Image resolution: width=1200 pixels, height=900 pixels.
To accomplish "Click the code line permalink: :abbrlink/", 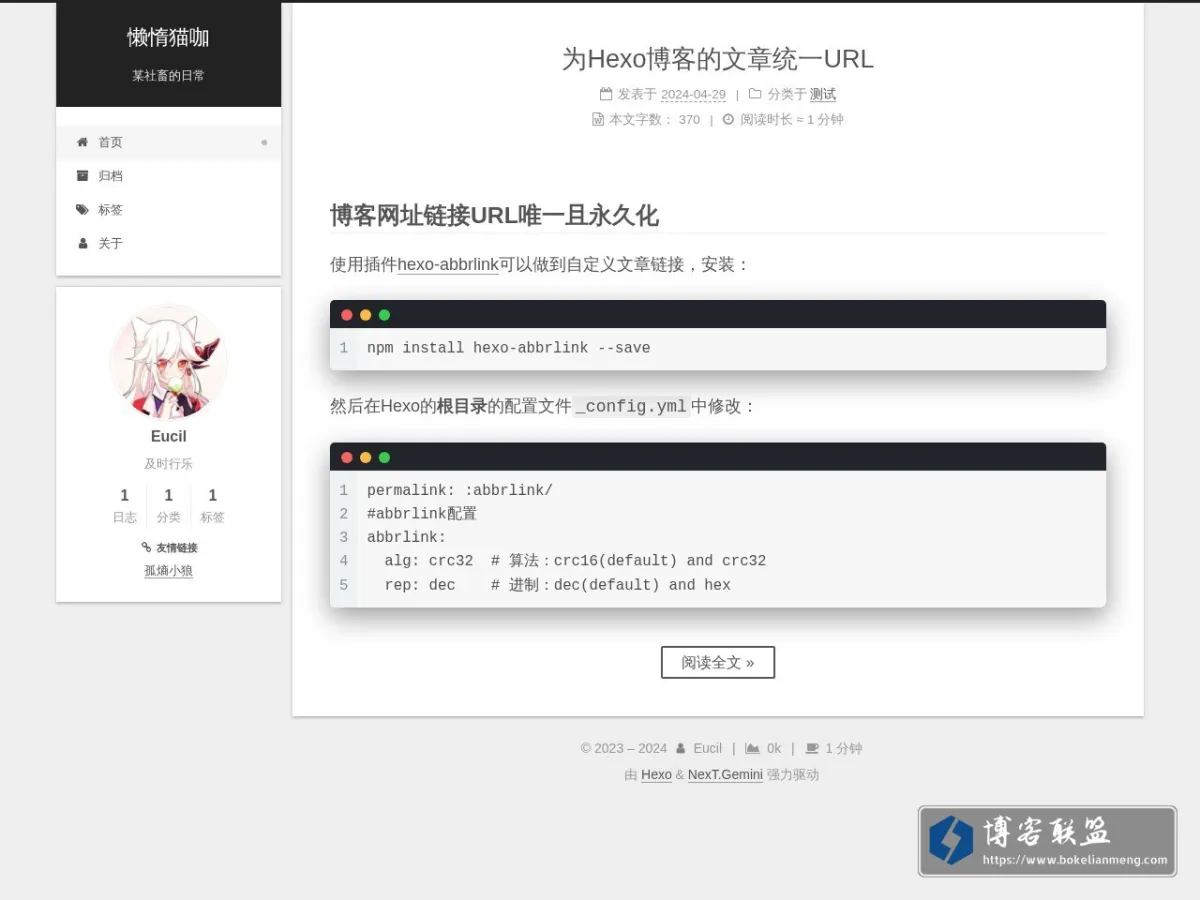I will pos(460,490).
